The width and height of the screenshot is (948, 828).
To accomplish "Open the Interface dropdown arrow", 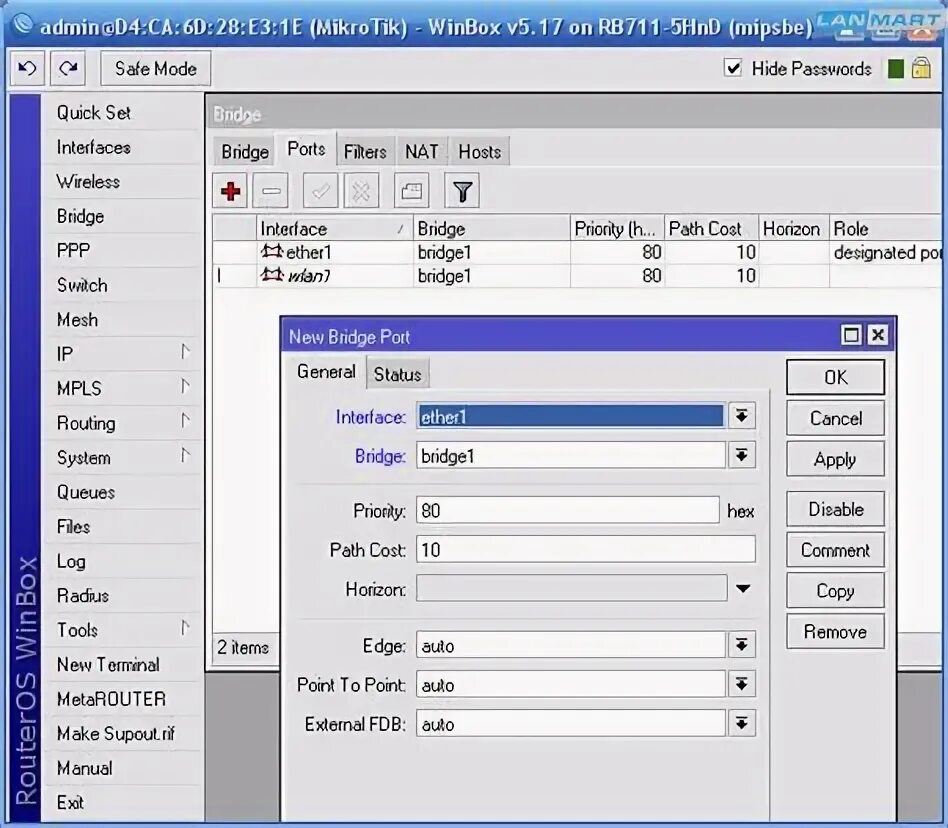I will [741, 416].
